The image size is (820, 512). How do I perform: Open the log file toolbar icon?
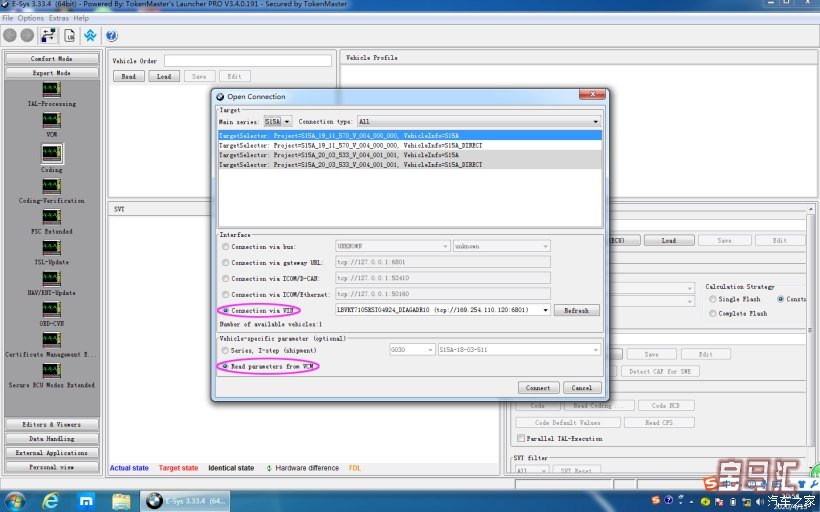click(x=70, y=36)
